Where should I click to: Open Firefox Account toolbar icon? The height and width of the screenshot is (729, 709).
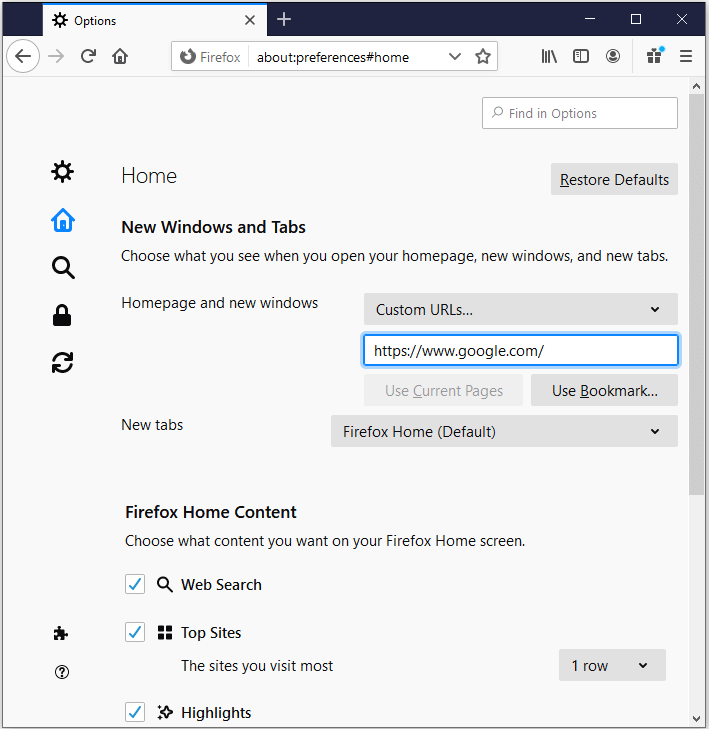coord(613,56)
